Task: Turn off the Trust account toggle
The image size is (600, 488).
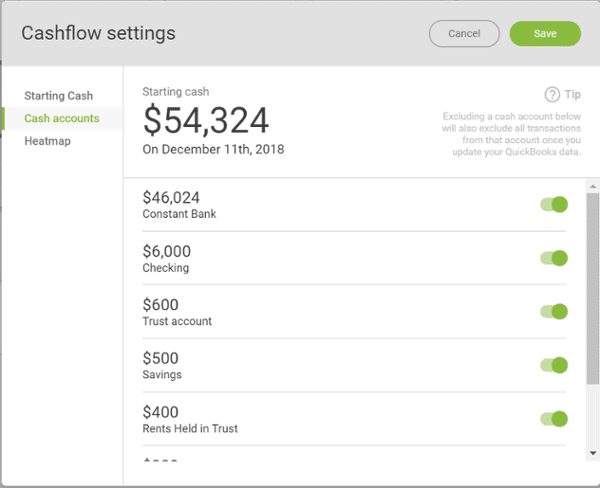Action: tap(554, 312)
